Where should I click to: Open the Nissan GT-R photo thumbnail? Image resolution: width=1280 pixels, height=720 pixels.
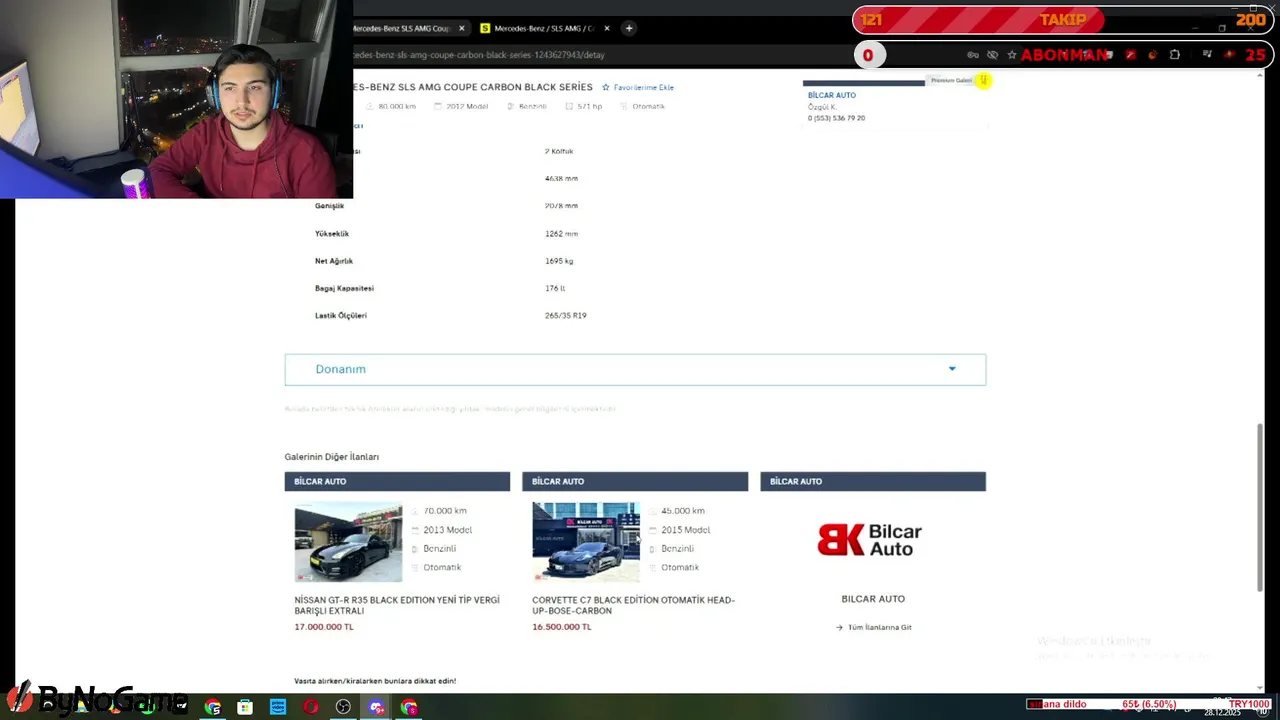[x=348, y=542]
